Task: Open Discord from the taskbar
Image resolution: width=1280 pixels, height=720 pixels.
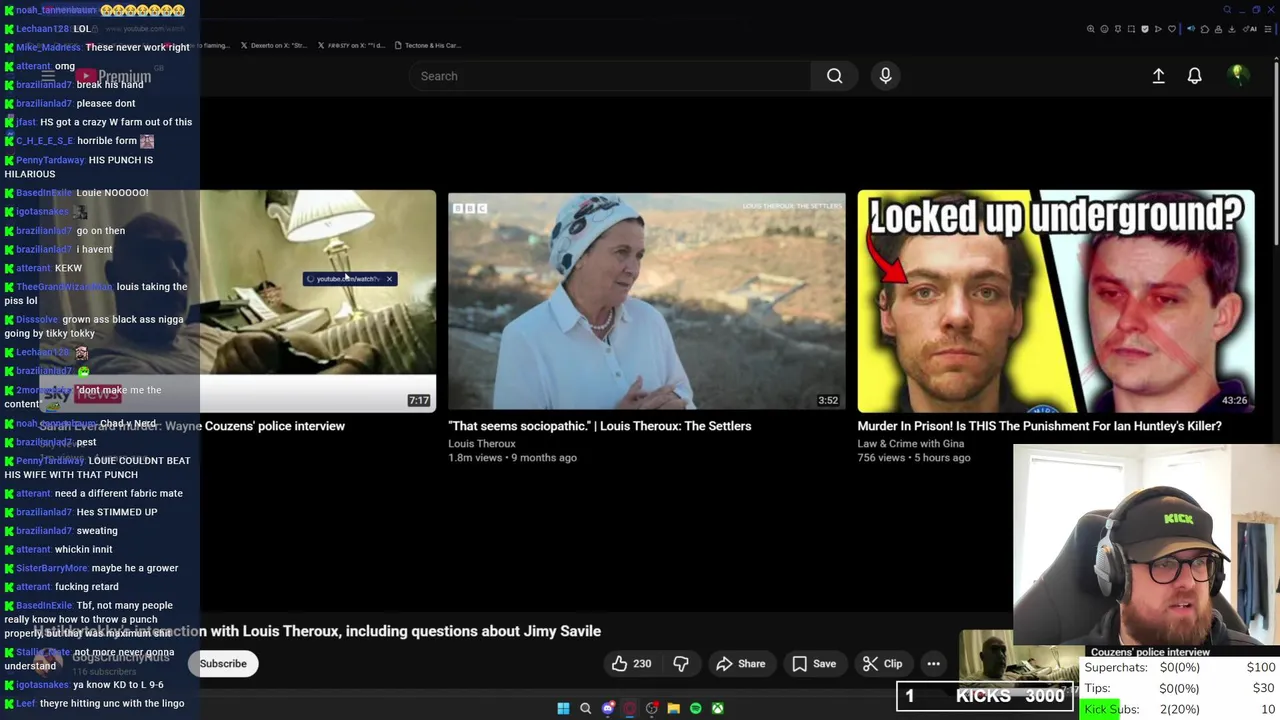Action: pyautogui.click(x=607, y=708)
